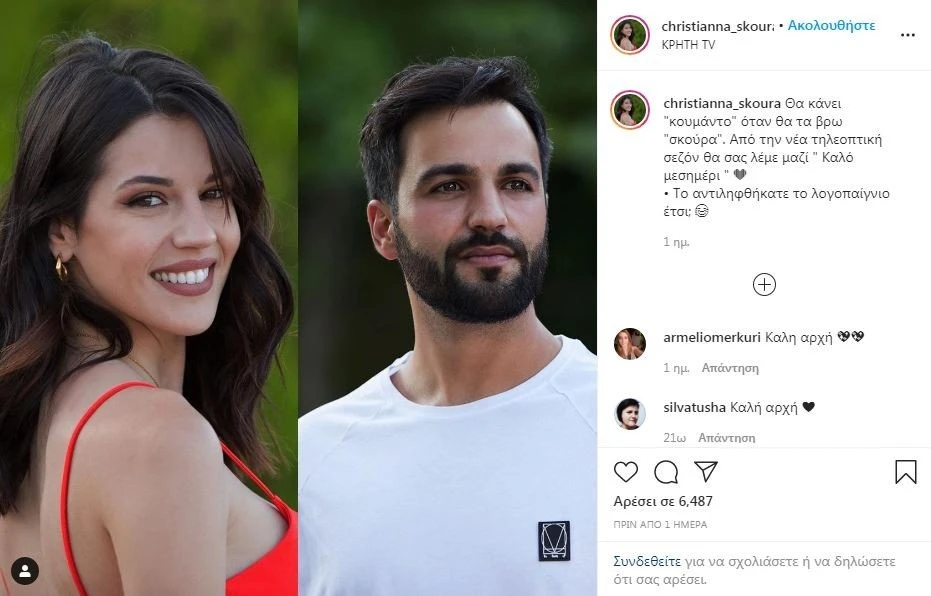The height and width of the screenshot is (596, 931).
Task: View armeliomerkuri profile avatar
Action: click(630, 344)
